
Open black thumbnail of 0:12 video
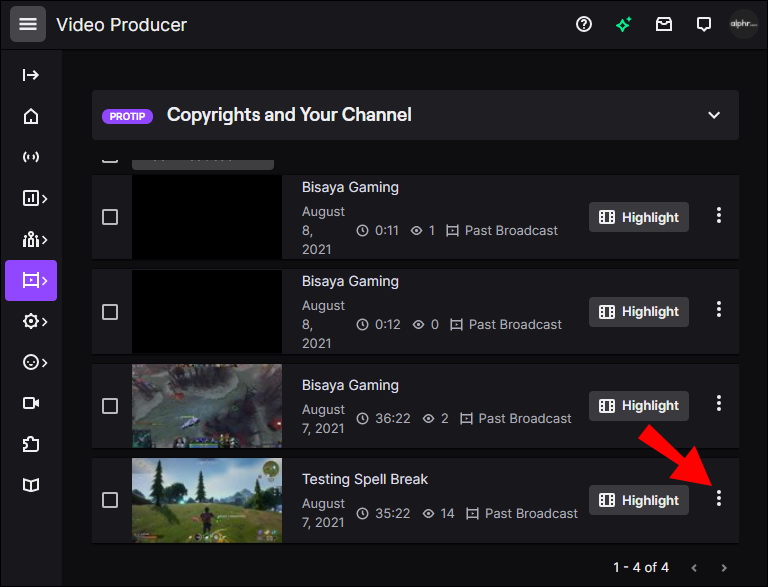[207, 312]
